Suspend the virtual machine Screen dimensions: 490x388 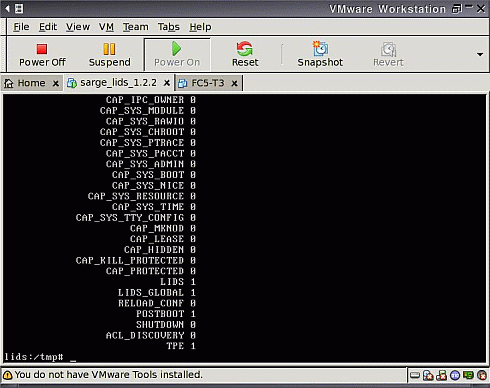109,54
